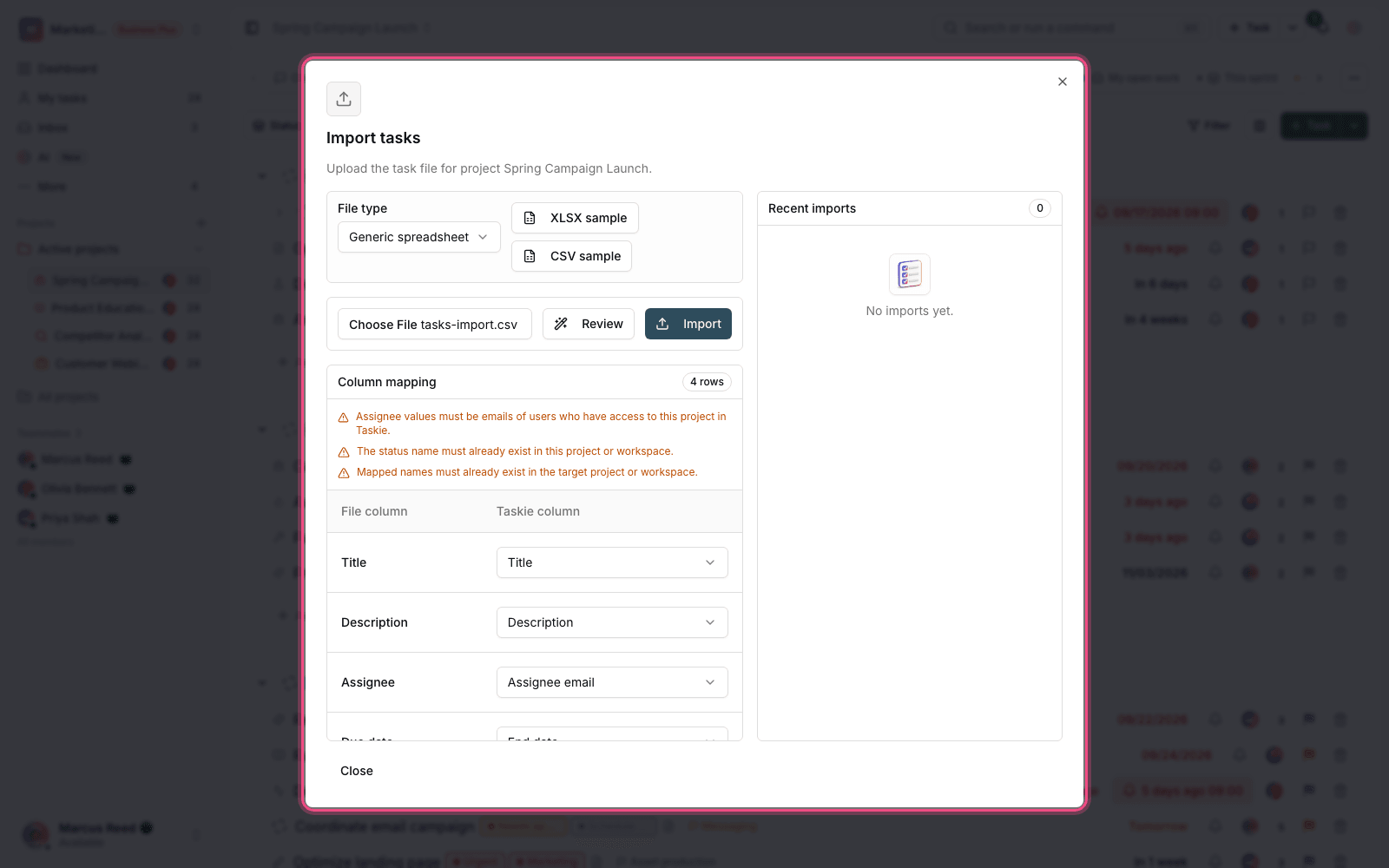Screen dimensions: 1389x868
Task: Click the XLSX sample file icon
Action: (x=530, y=218)
